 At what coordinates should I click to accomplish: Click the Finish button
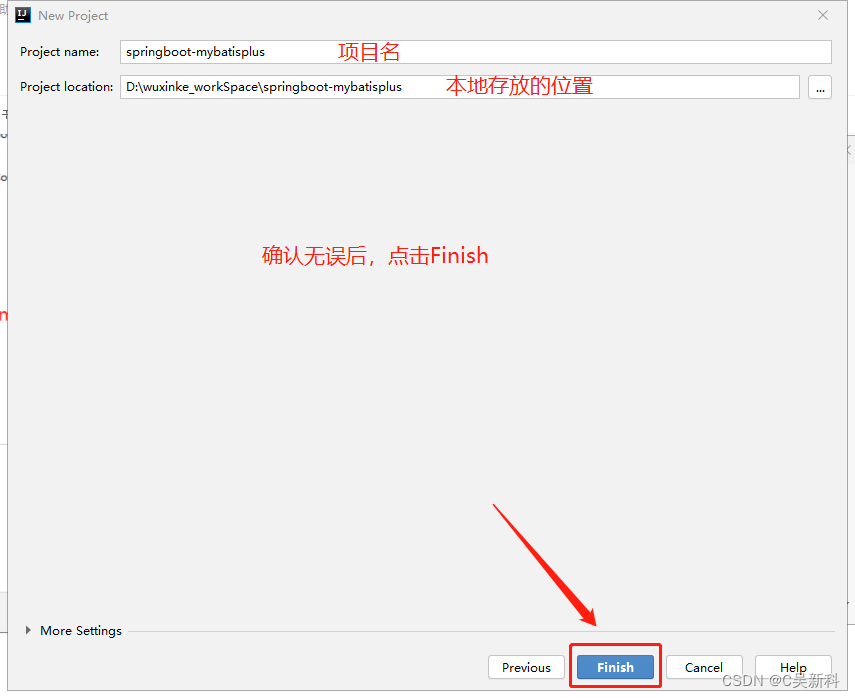pos(615,667)
